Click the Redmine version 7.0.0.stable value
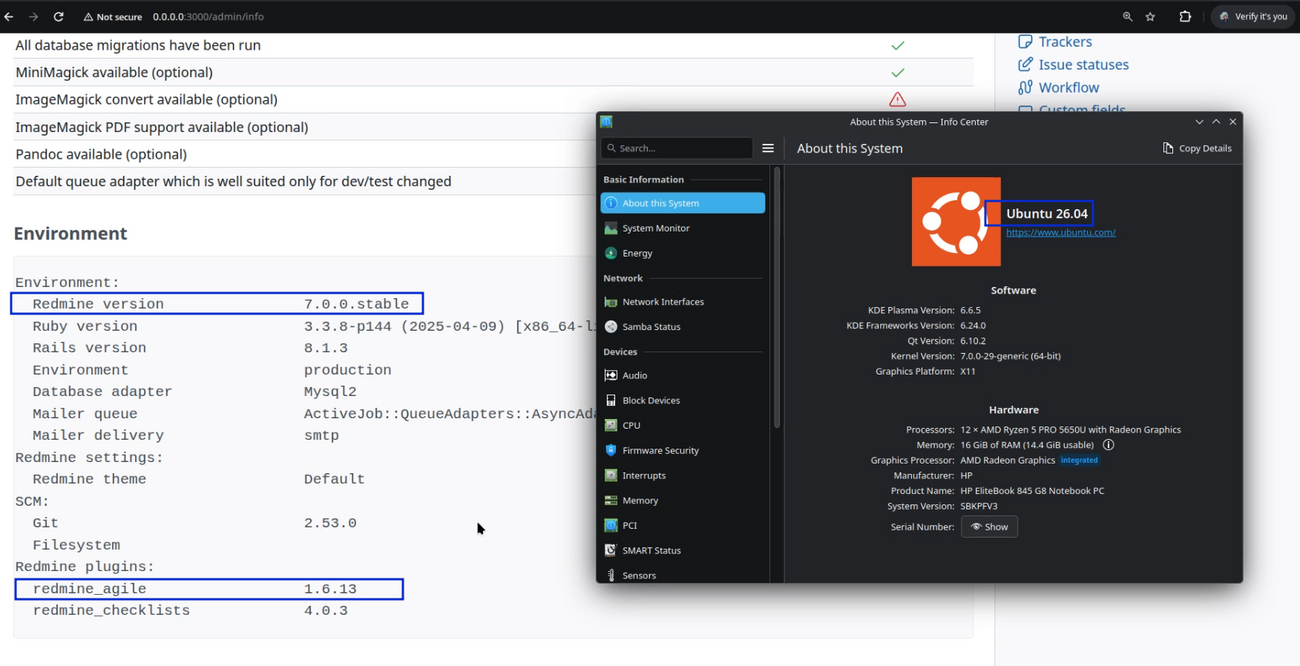 pyautogui.click(x=356, y=304)
